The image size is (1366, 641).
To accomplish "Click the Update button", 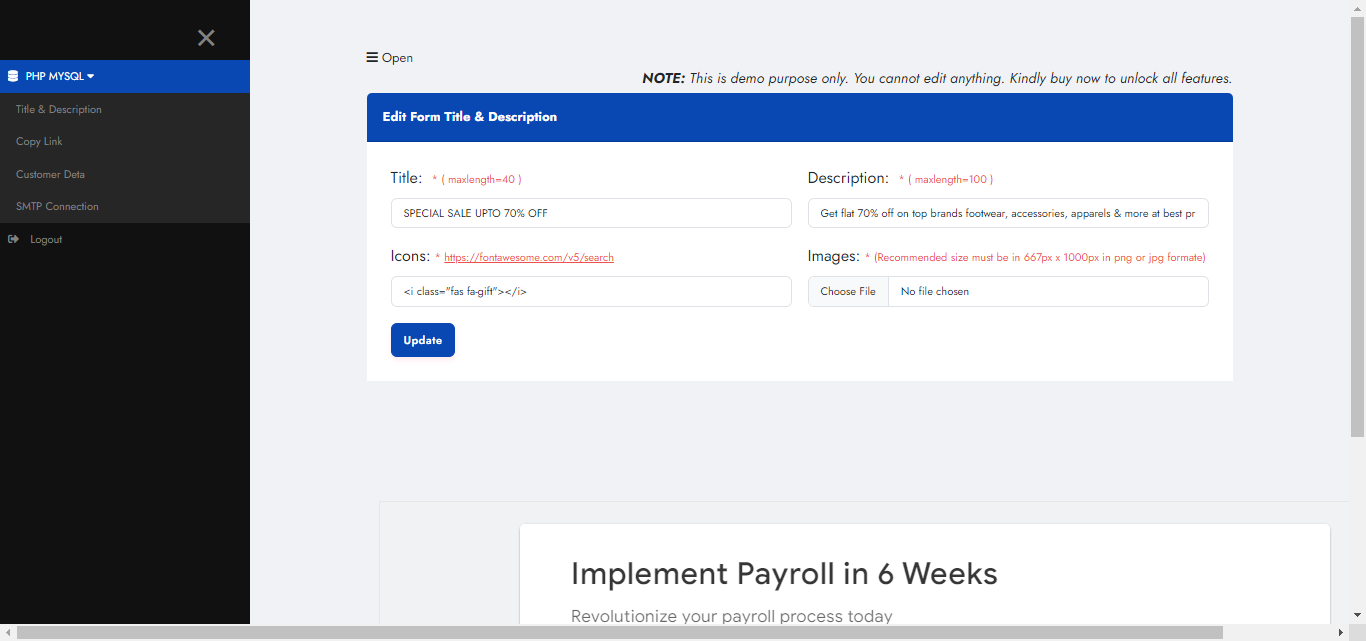I will pos(422,340).
